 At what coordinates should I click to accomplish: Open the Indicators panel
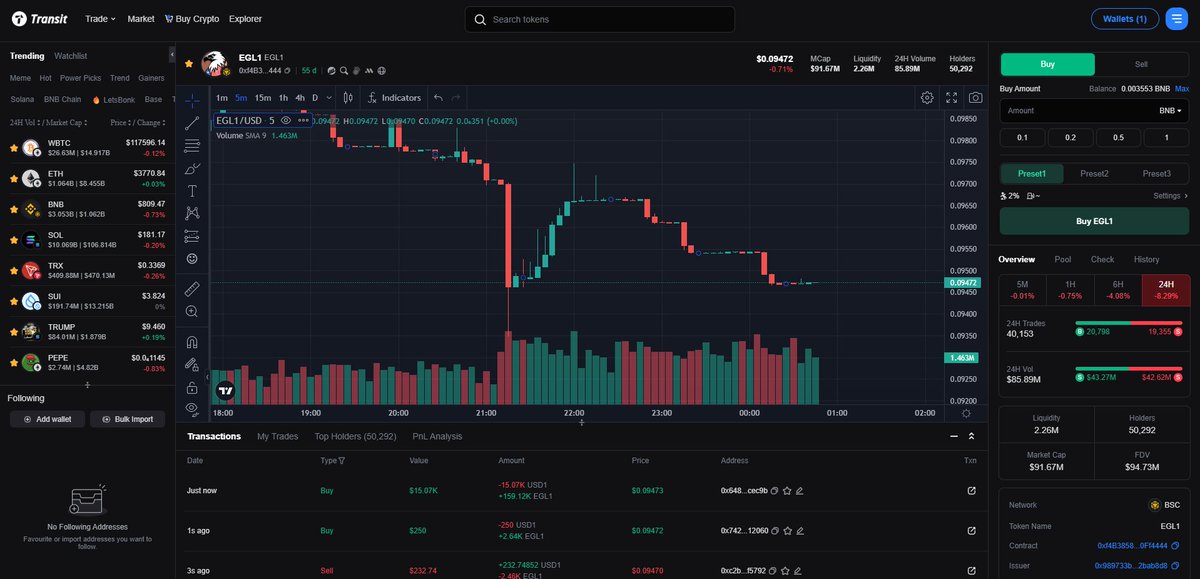tap(394, 98)
